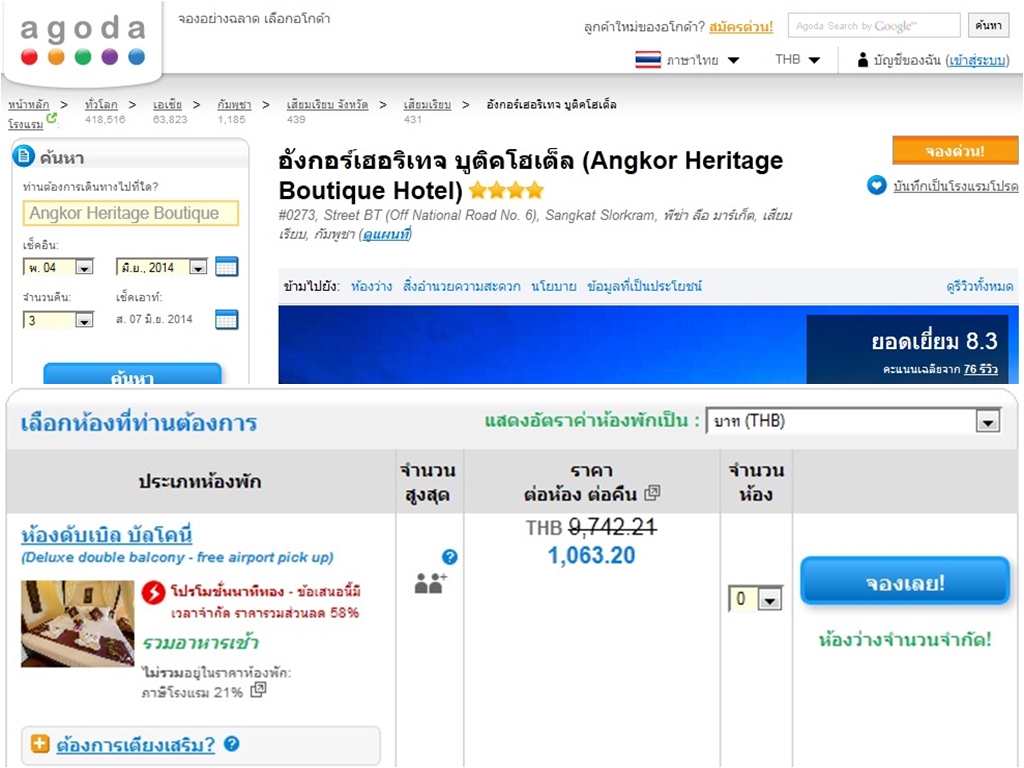Click the extra bed help icon
Image resolution: width=1024 pixels, height=768 pixels.
coord(231,743)
